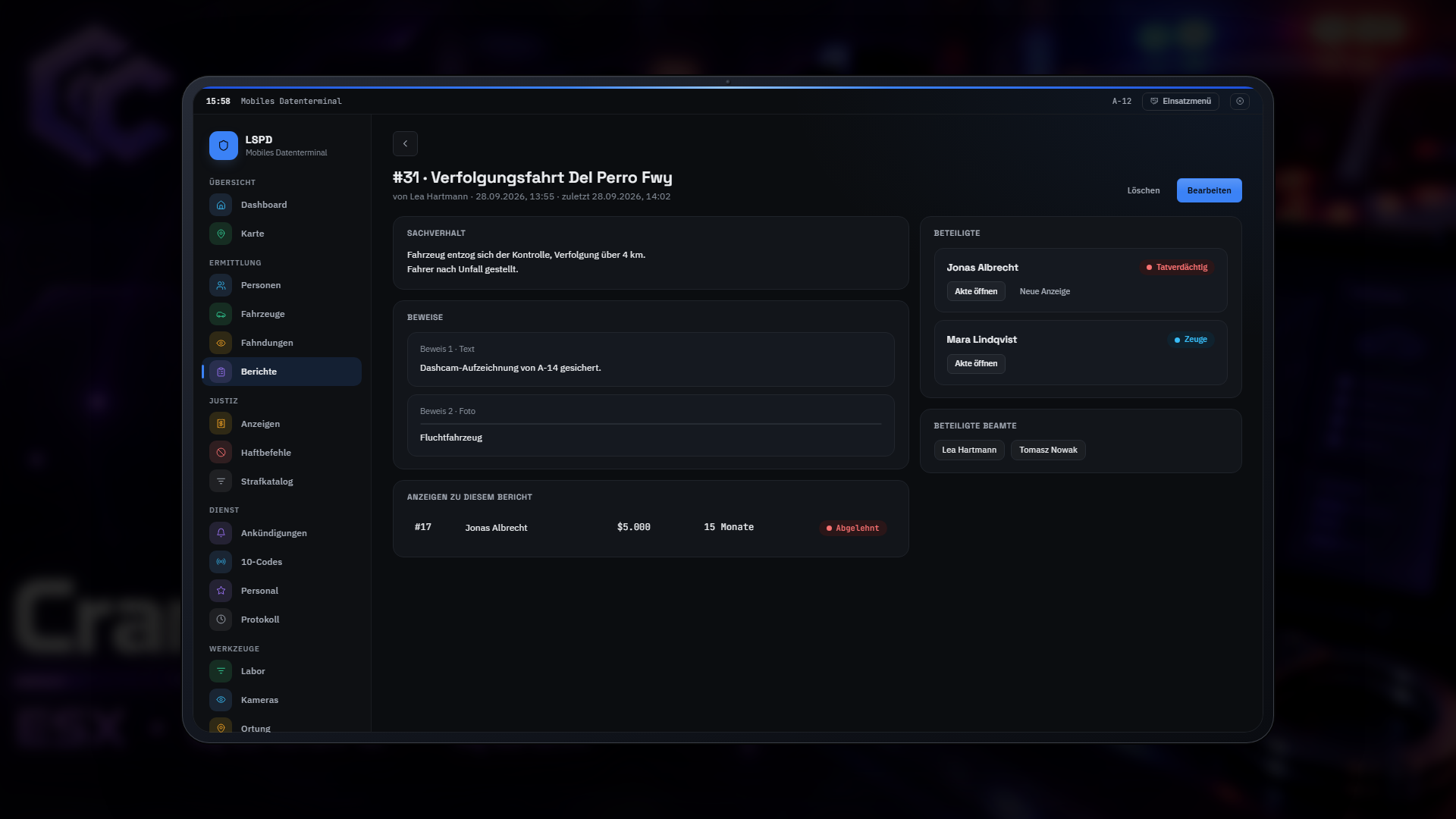1456x819 pixels.
Task: Click the A-12 unit label
Action: (1122, 101)
